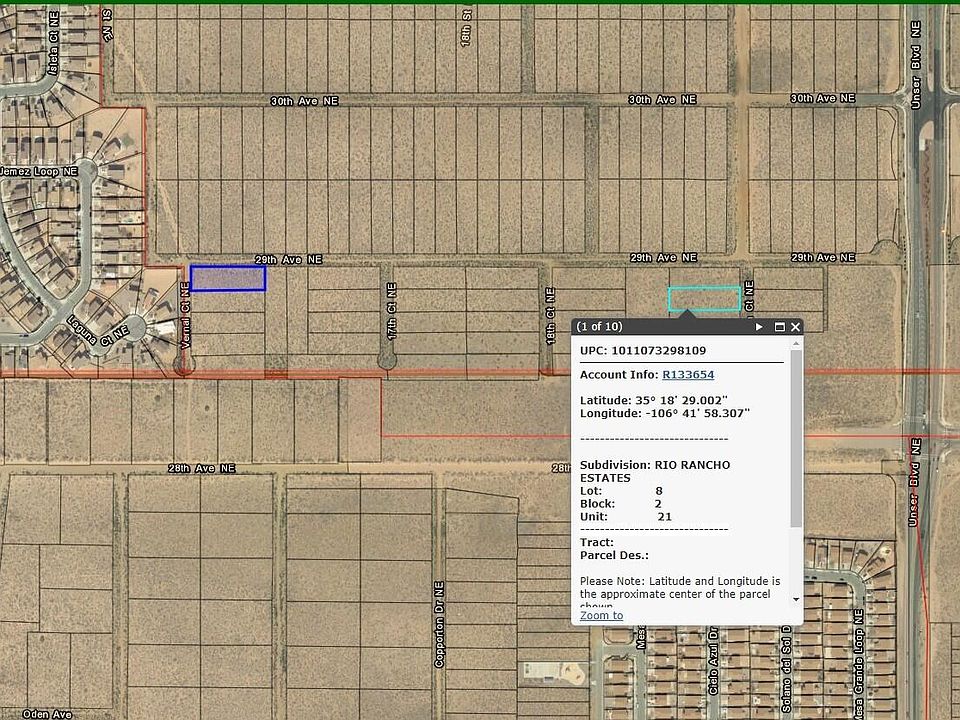The image size is (960, 720).
Task: Open account info link R133654
Action: click(x=688, y=375)
